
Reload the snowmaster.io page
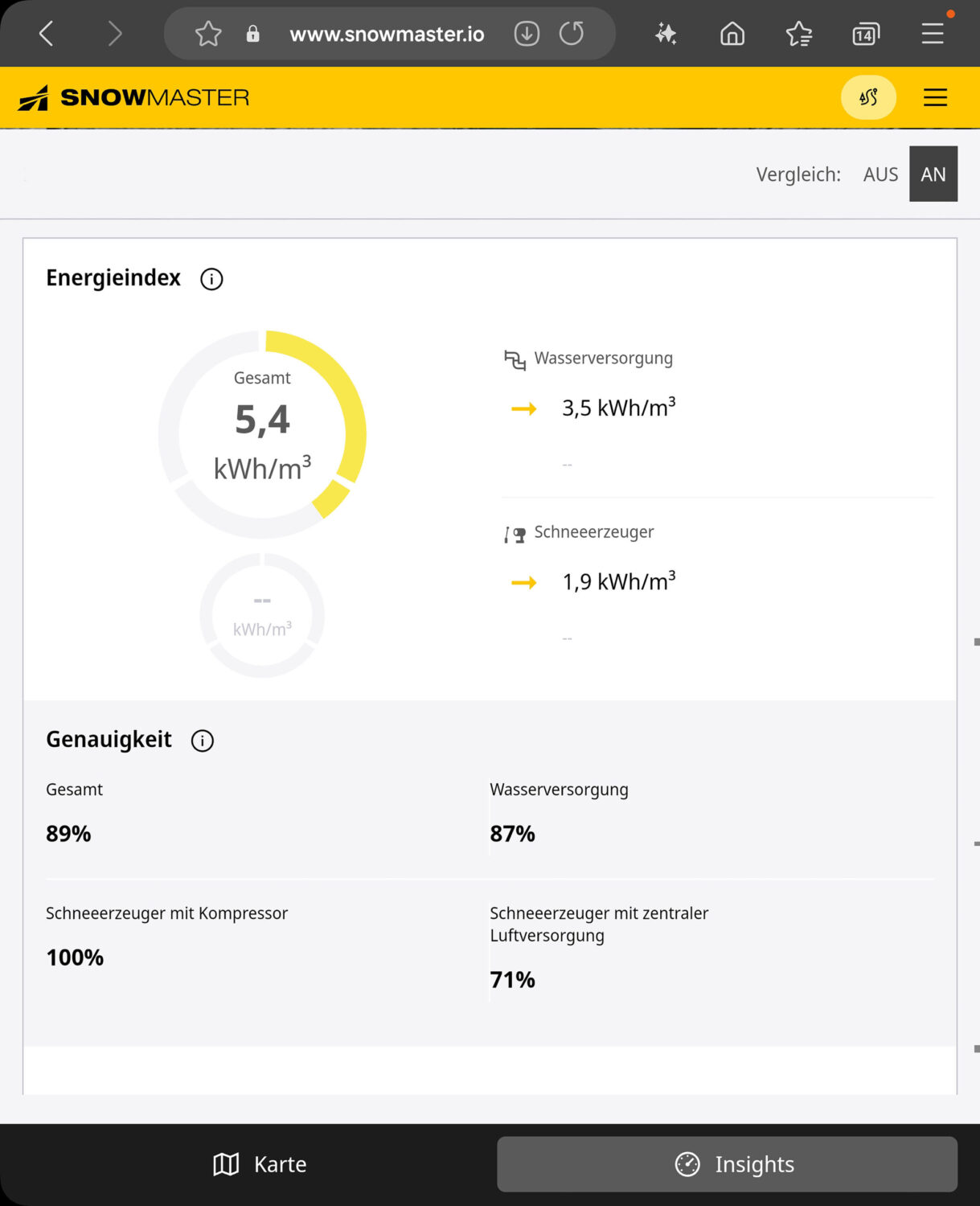coord(571,33)
